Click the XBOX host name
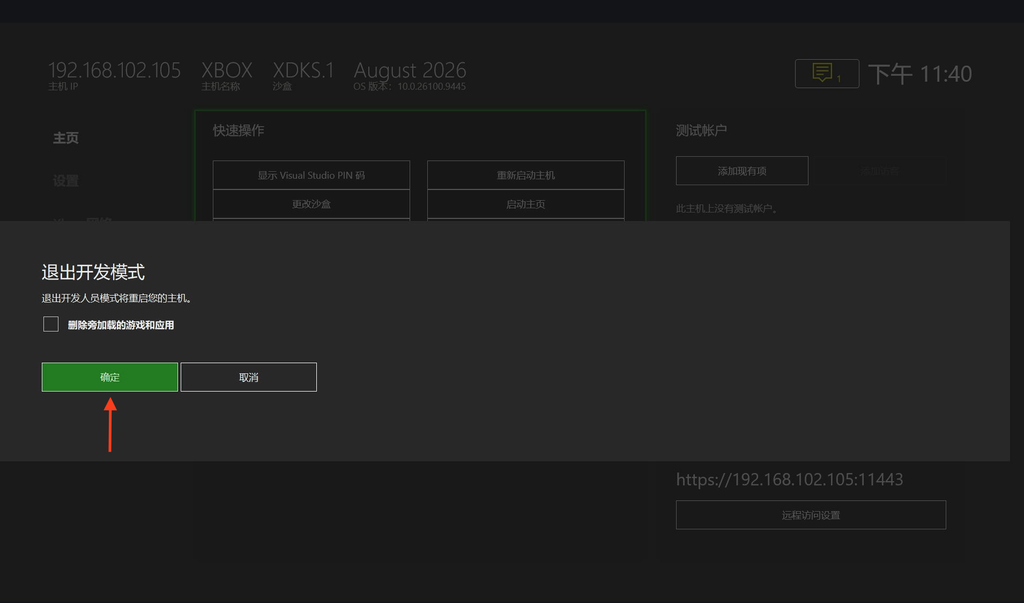 click(227, 70)
